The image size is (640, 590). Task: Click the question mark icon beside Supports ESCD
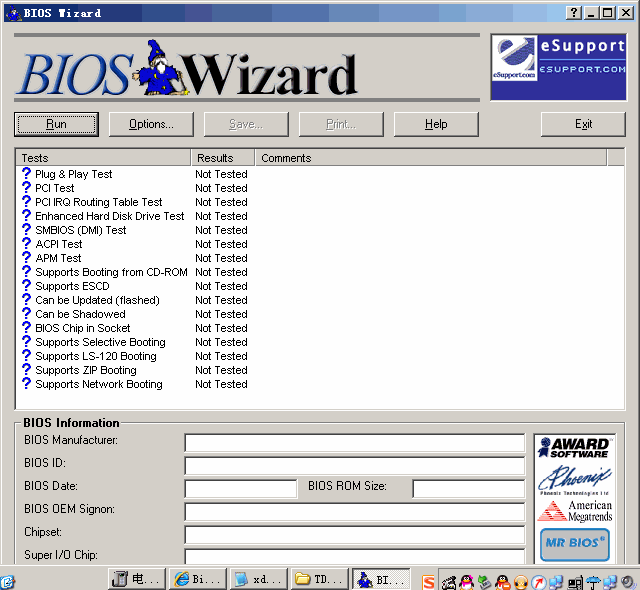[27, 286]
